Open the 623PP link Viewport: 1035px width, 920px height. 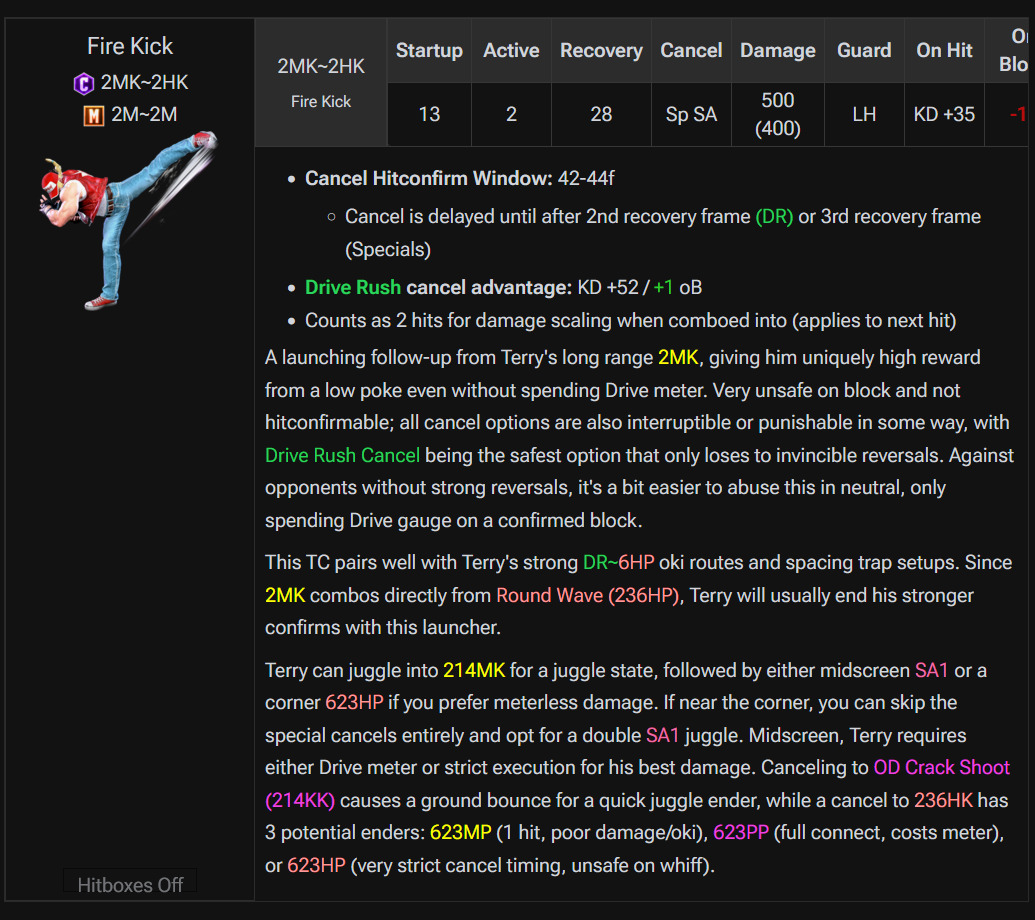point(741,833)
